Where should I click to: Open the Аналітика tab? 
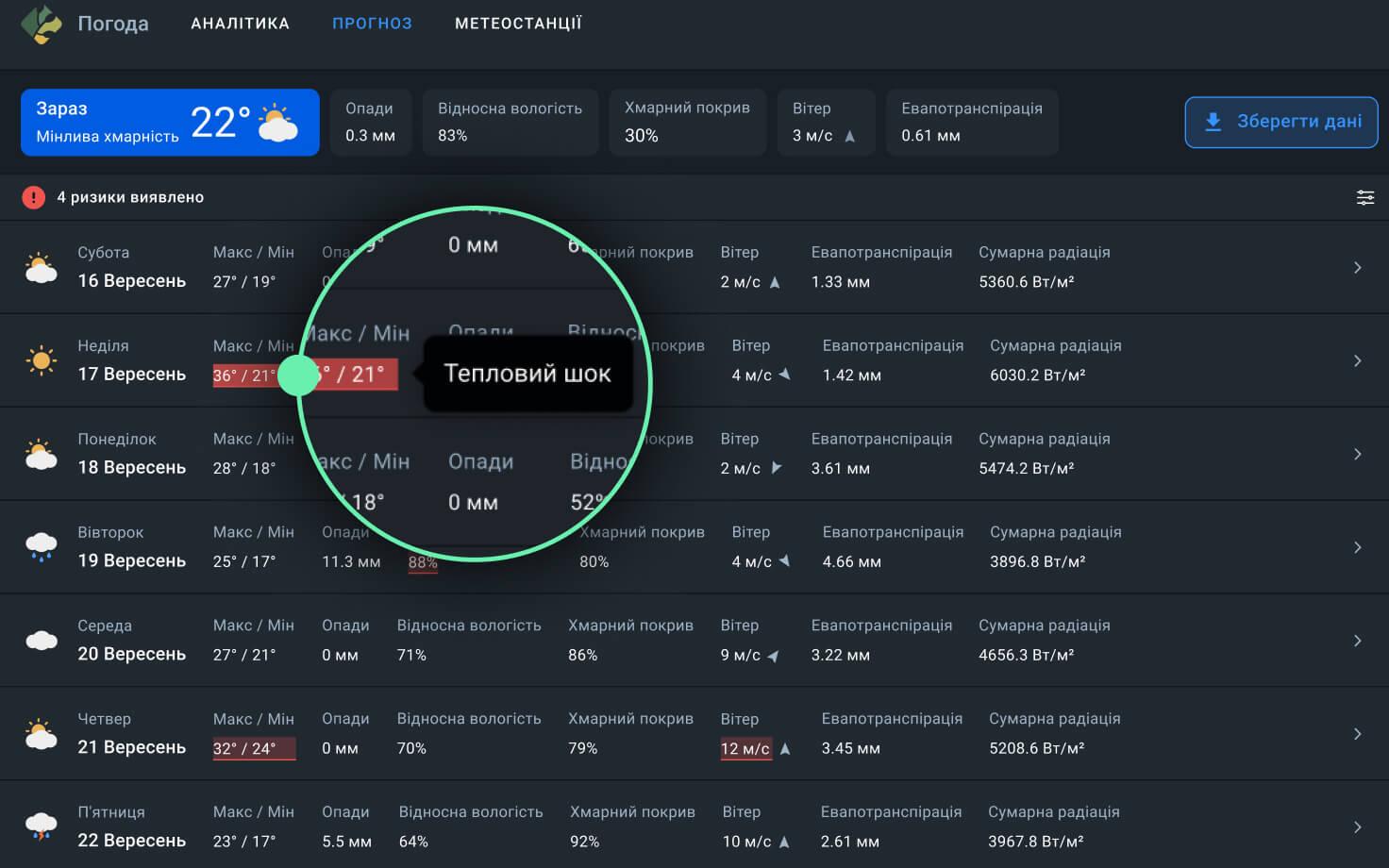coord(240,24)
